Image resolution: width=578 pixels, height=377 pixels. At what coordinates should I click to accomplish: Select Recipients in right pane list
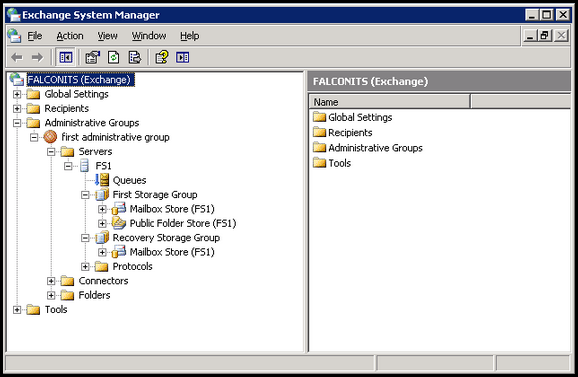pyautogui.click(x=350, y=132)
